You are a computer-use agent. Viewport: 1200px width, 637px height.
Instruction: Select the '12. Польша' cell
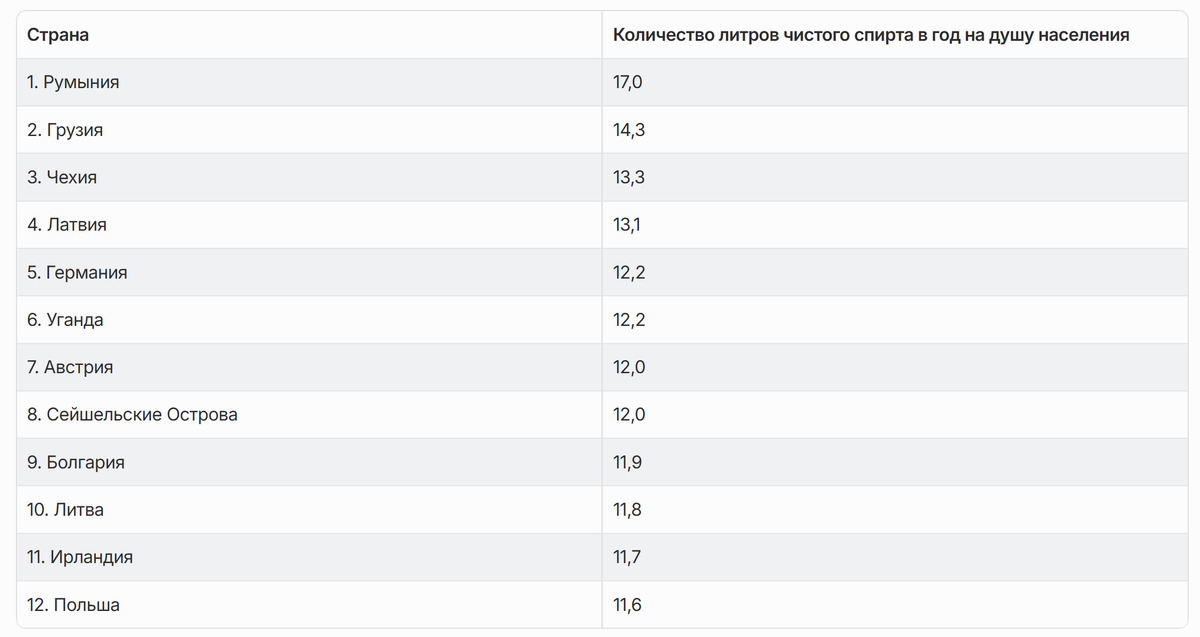coord(309,605)
